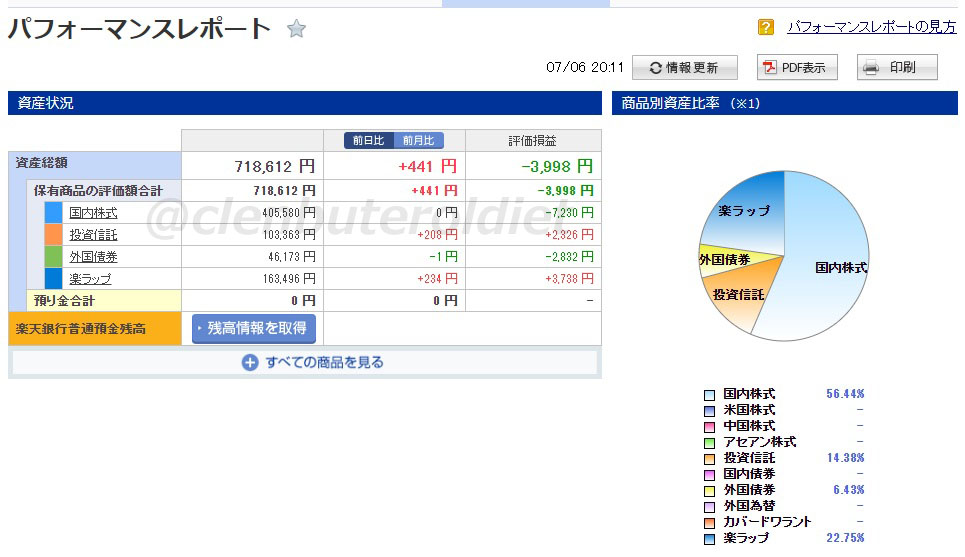Click the 預り金合計 row label
965x557 pixels.
coord(64,301)
